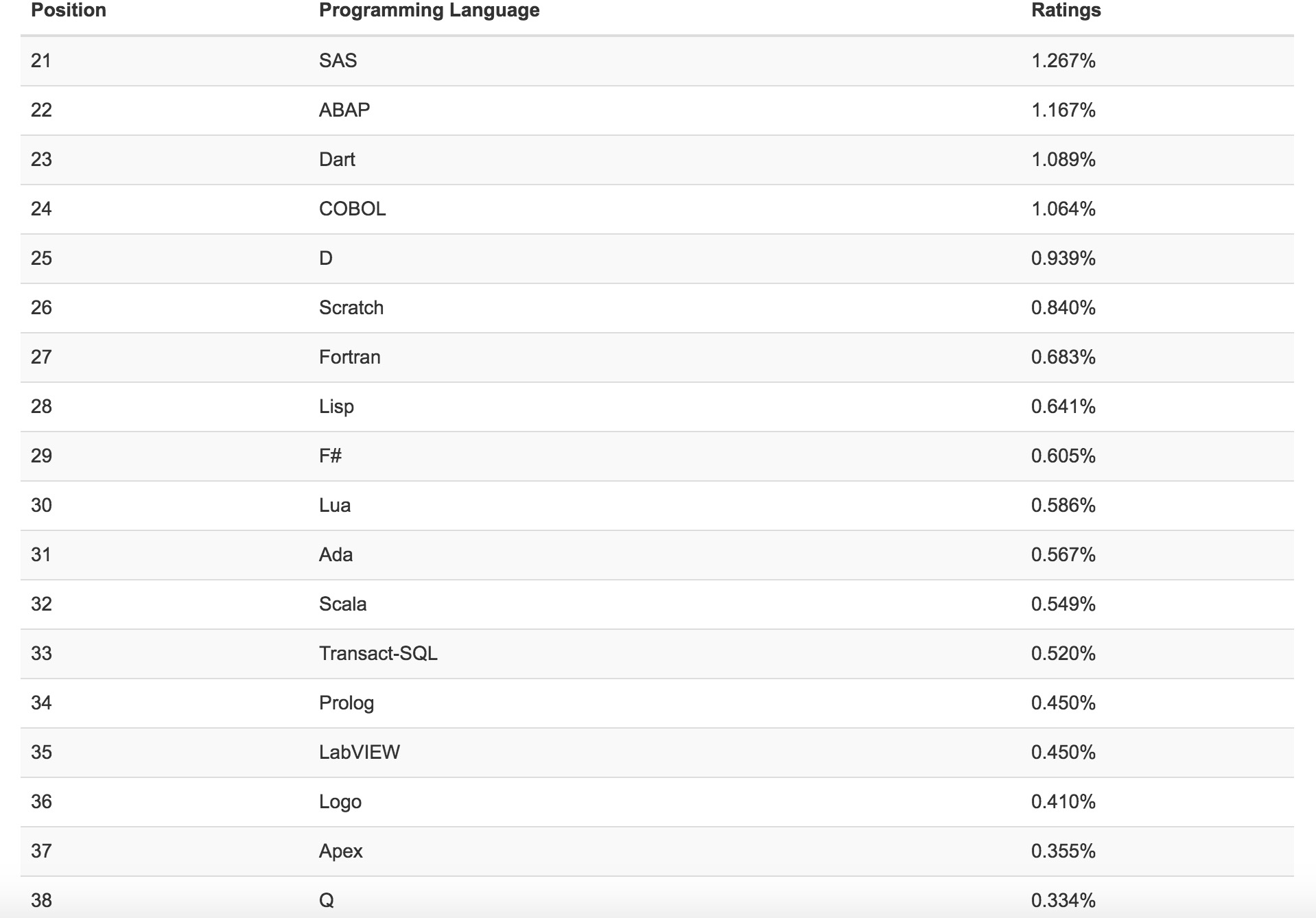Click the Programming Language column header

pyautogui.click(x=429, y=10)
